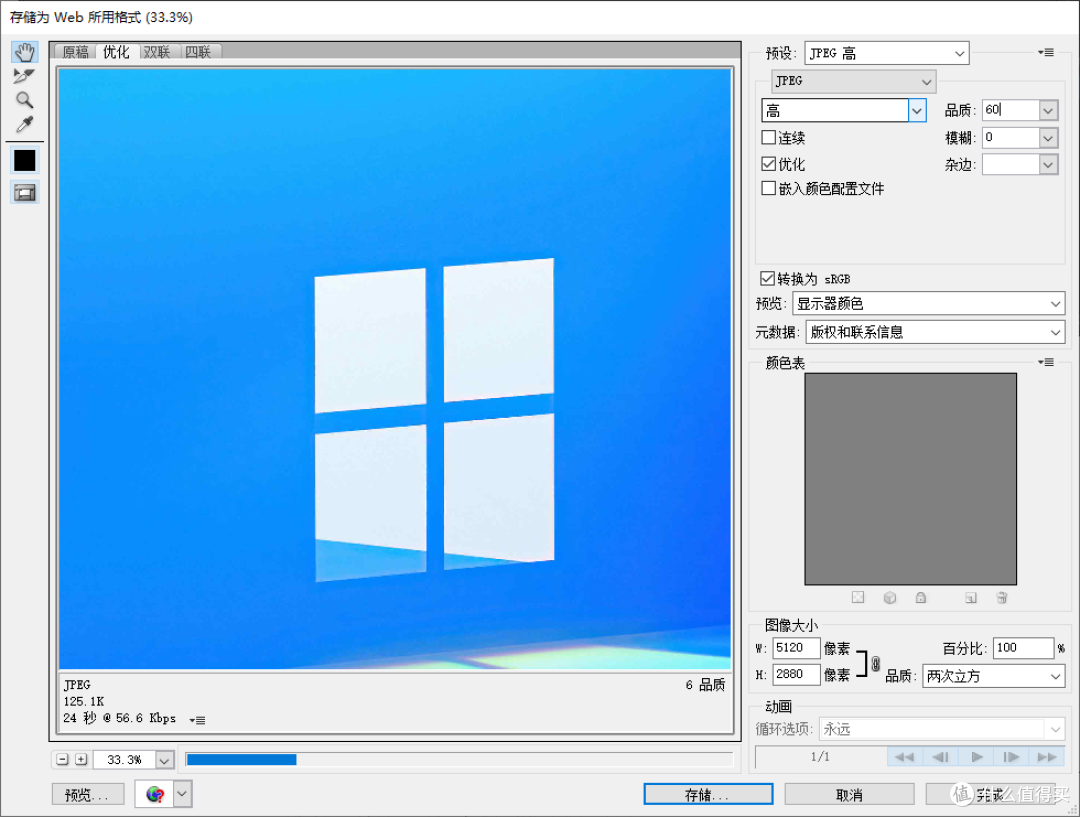Click the W width field 5120
Screen dimensions: 1080x817
click(796, 648)
